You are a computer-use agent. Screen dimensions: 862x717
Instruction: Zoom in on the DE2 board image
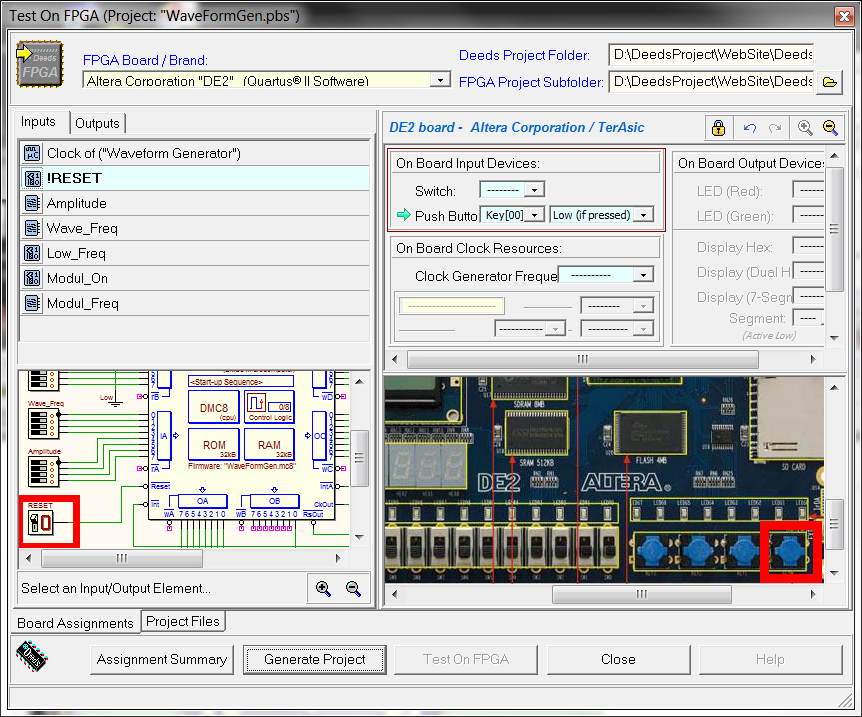coord(805,128)
